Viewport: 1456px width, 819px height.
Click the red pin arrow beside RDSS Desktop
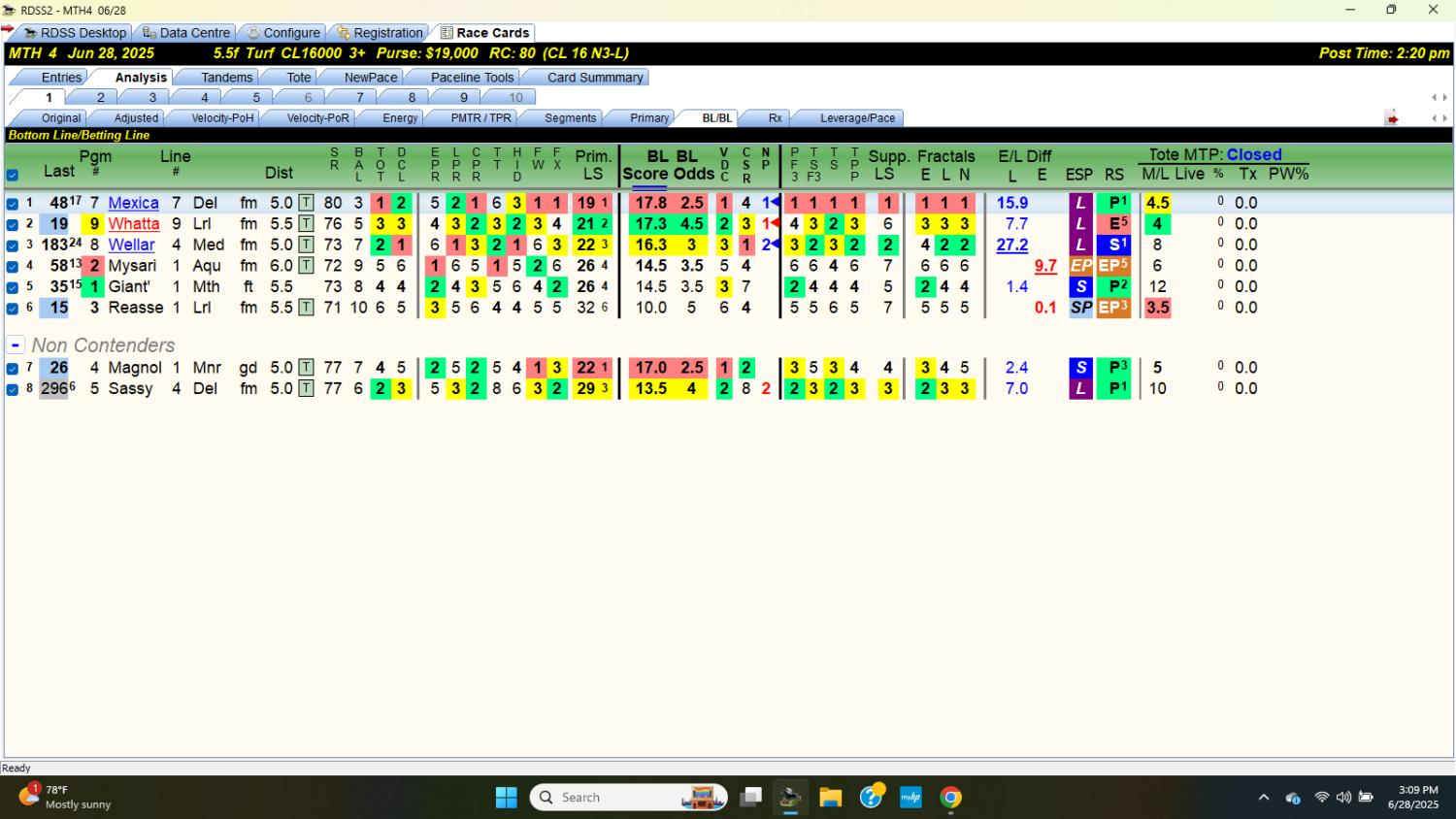tap(8, 29)
